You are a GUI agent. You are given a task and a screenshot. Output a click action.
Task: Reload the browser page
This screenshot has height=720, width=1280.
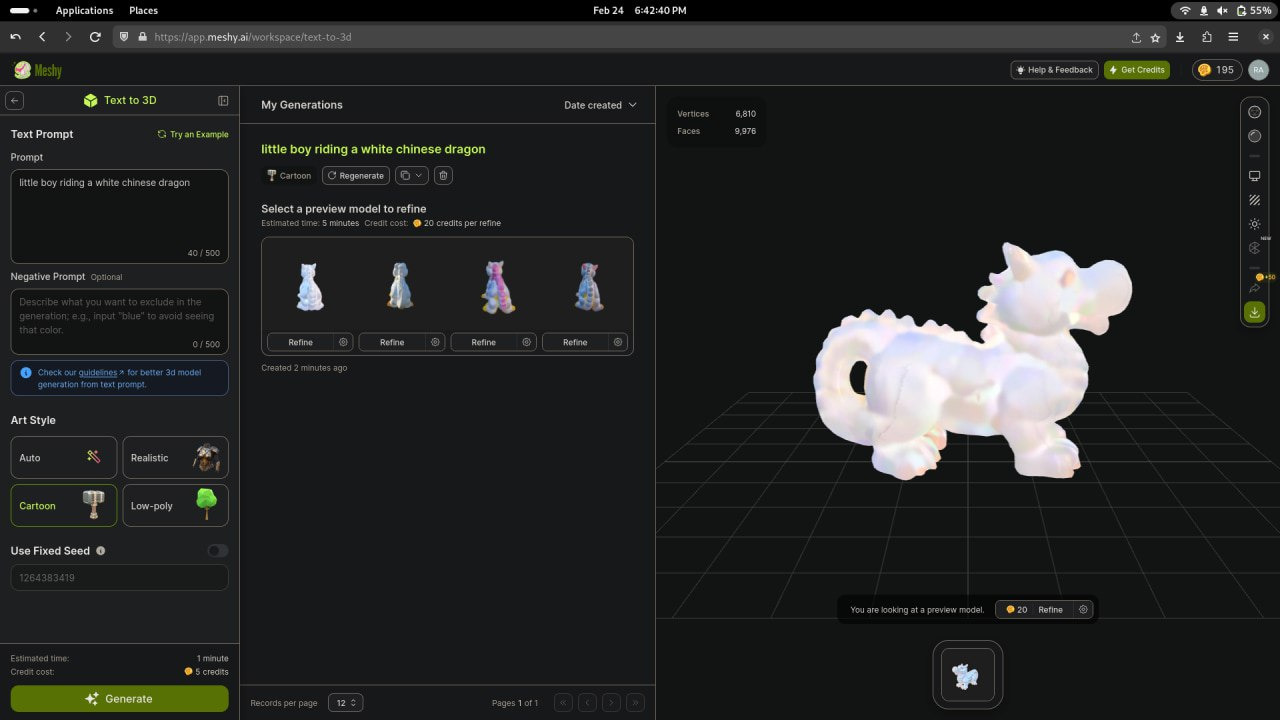click(x=95, y=37)
